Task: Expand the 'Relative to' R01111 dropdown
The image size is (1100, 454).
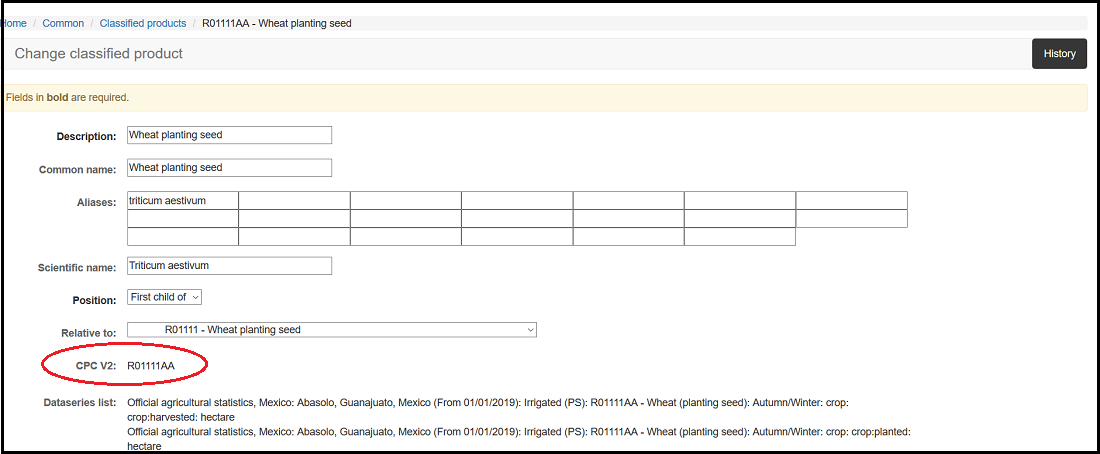Action: click(x=331, y=330)
